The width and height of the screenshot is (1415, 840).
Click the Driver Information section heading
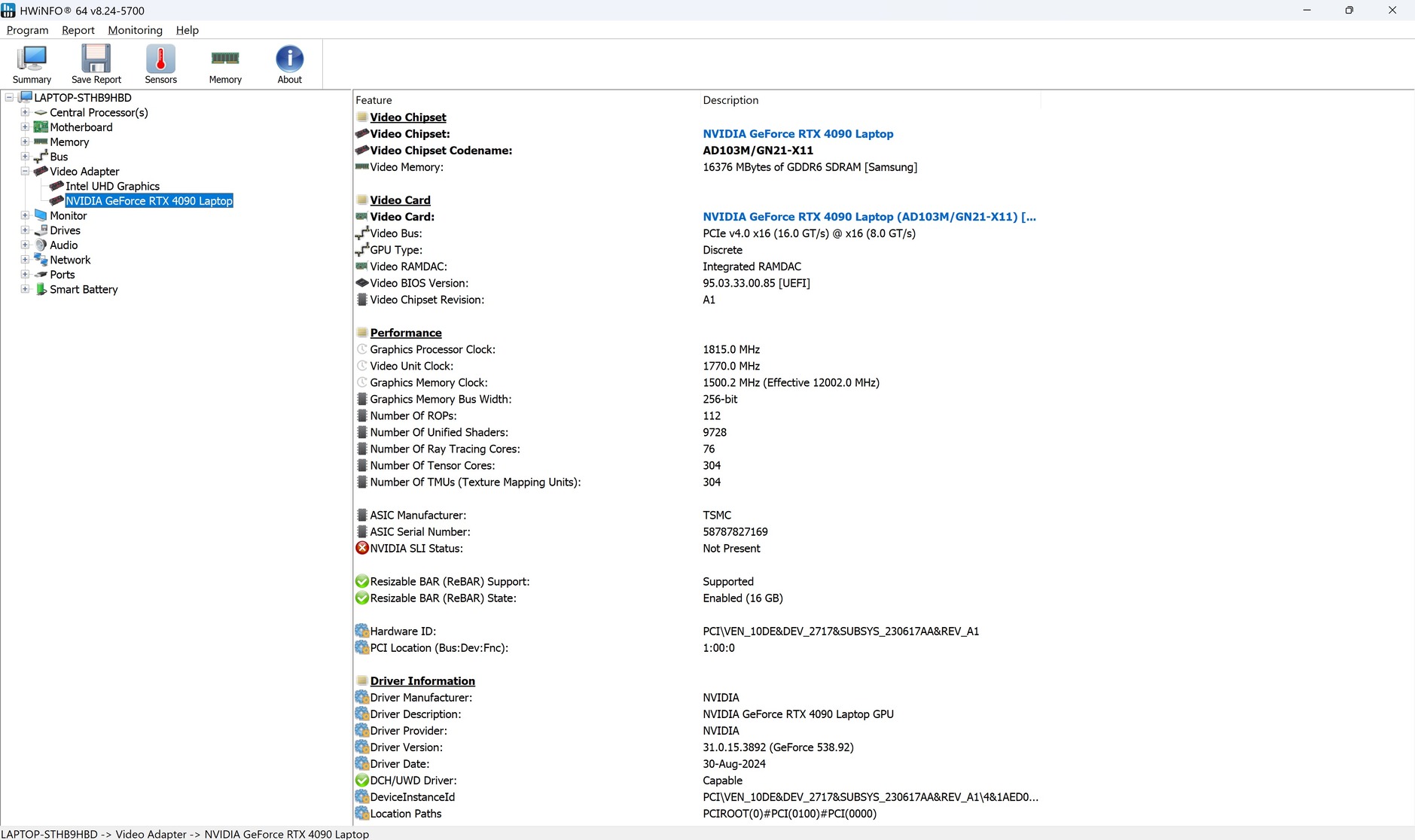(x=422, y=680)
